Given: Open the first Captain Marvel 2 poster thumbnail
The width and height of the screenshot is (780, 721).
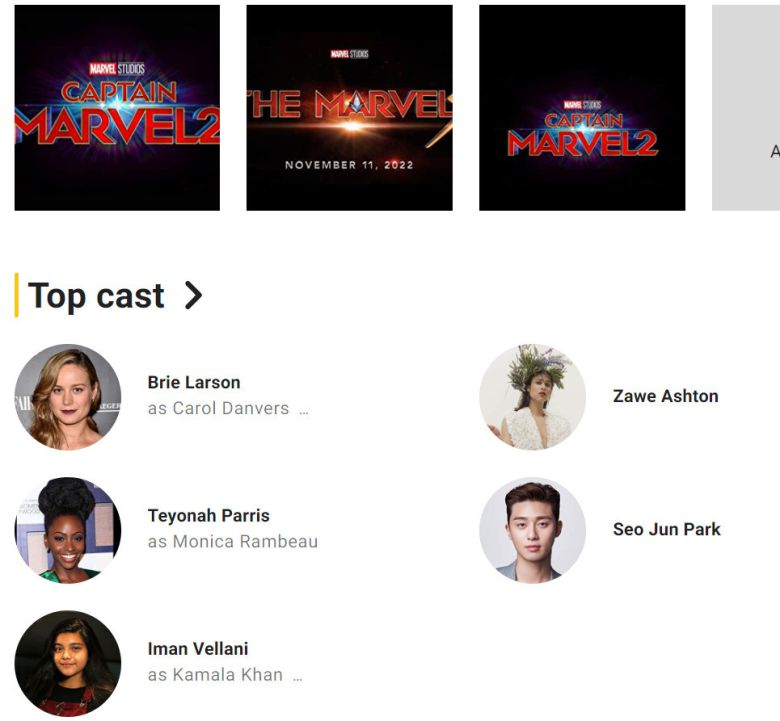Looking at the screenshot, I should click(117, 108).
